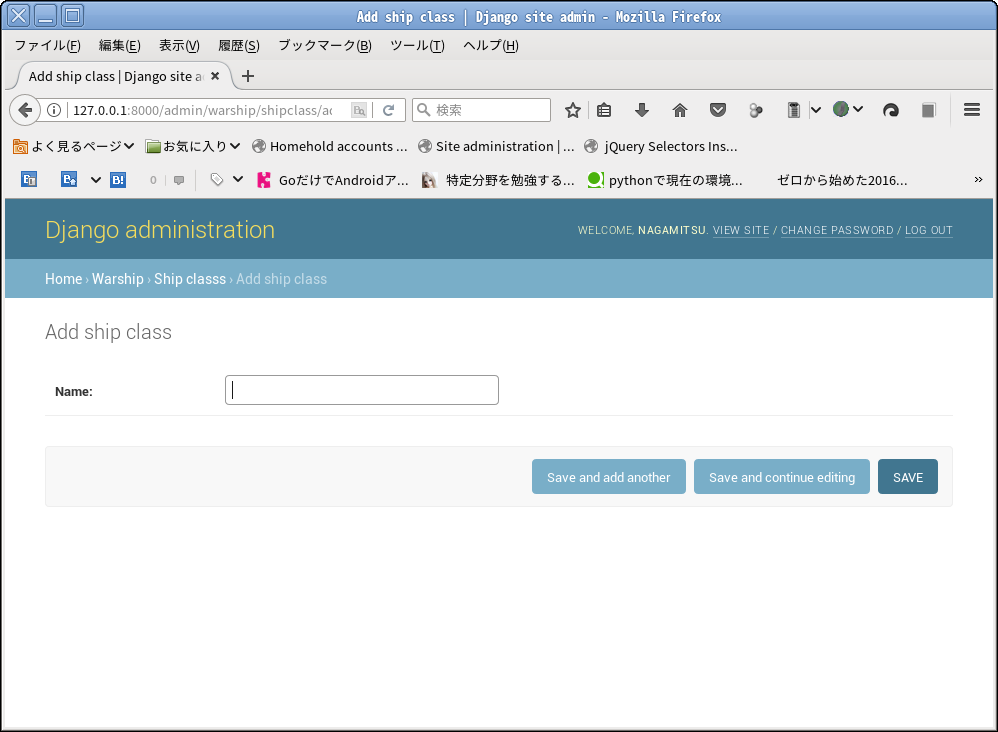Bookmark this page with the star icon
Screen dimensions: 998x732
[573, 110]
